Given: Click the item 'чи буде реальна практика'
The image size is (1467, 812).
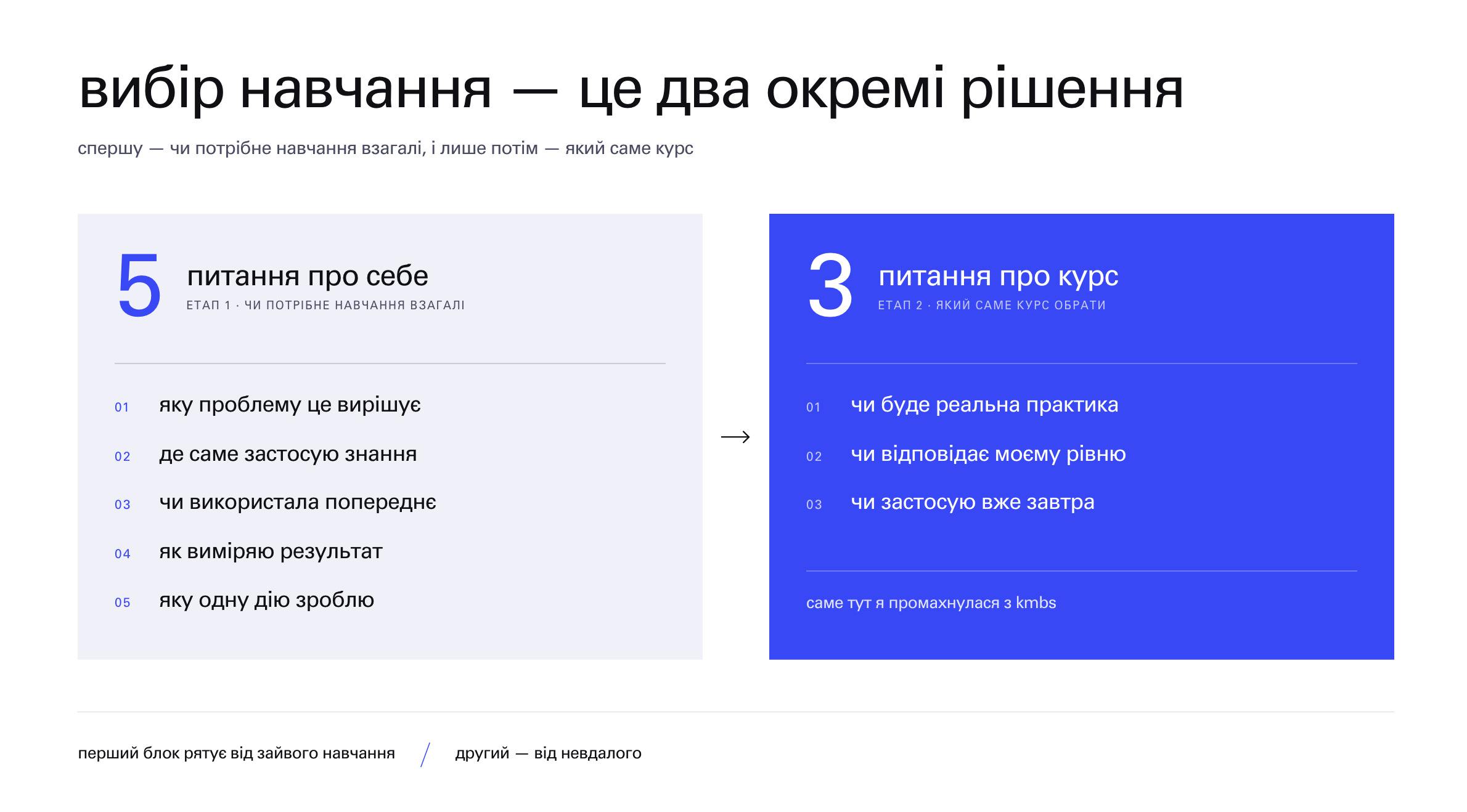Looking at the screenshot, I should coord(984,405).
